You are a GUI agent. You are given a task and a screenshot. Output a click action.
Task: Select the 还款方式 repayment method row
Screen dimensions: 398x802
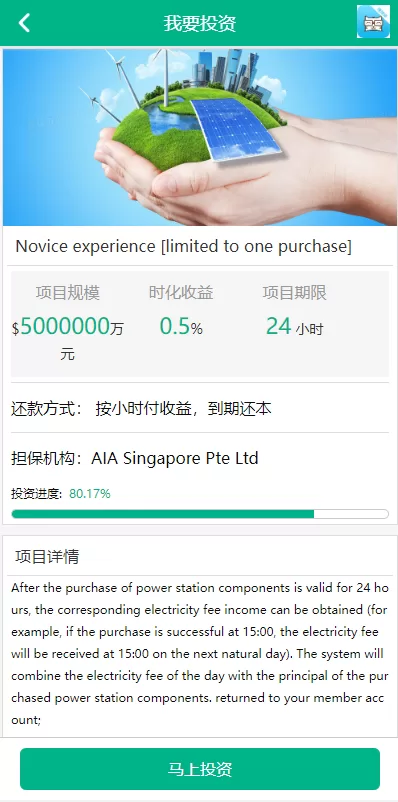click(x=200, y=408)
